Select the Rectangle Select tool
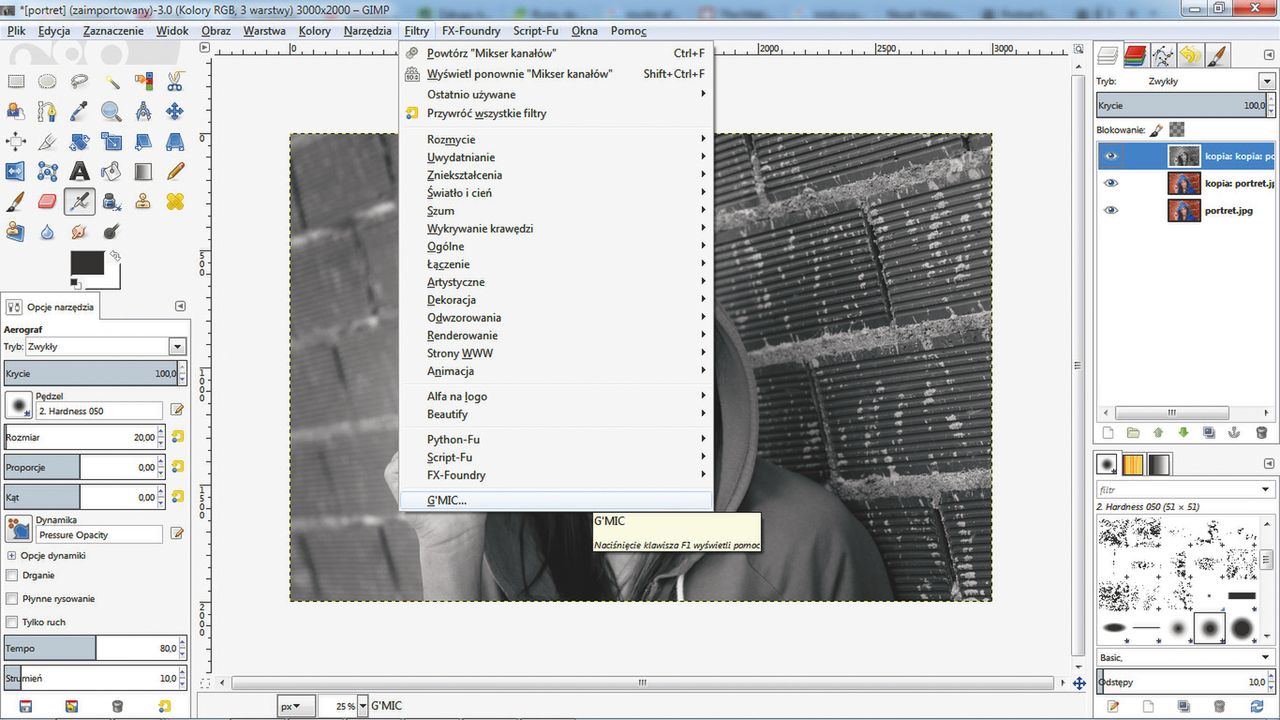The width and height of the screenshot is (1280, 720). [x=16, y=81]
